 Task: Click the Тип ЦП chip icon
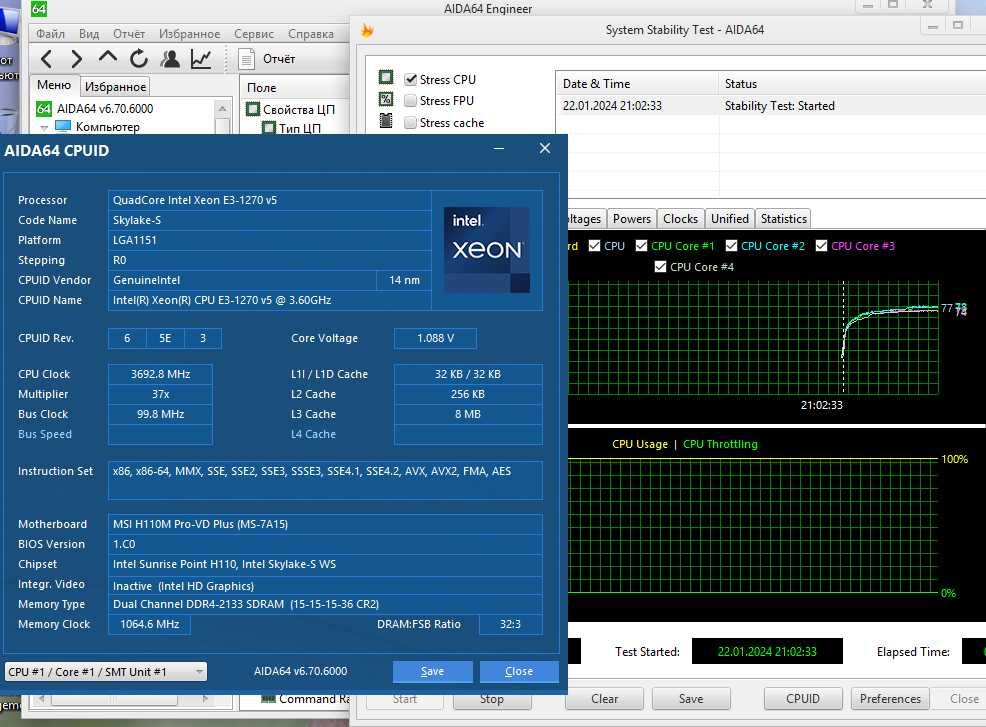coord(269,128)
